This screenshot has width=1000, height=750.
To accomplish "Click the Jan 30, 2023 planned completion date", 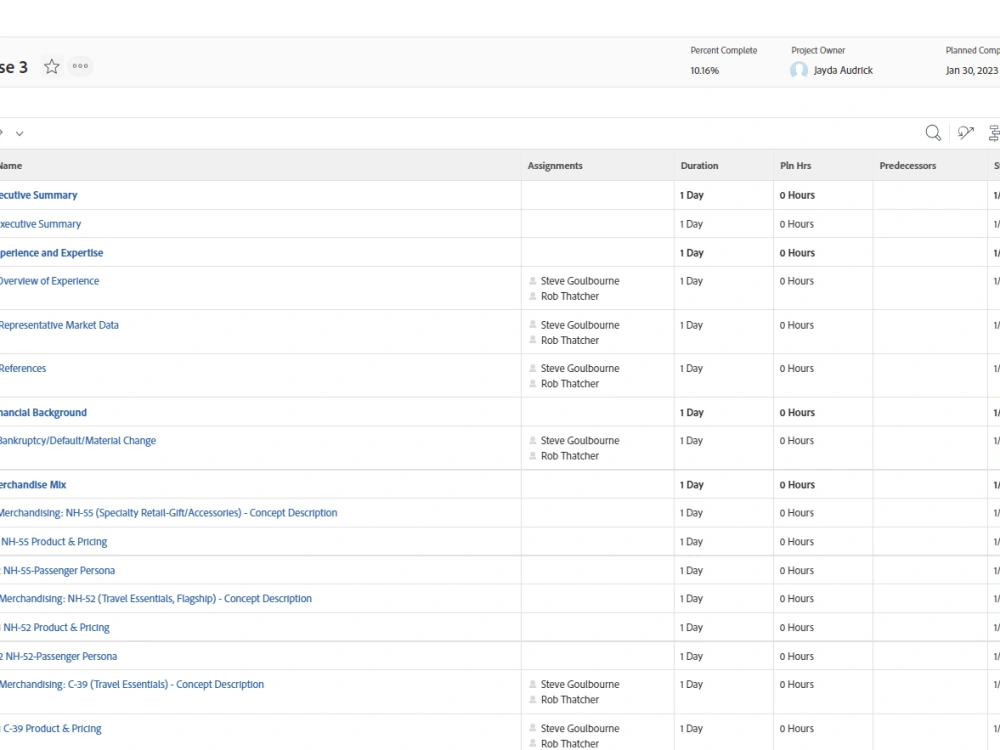I will click(x=972, y=70).
